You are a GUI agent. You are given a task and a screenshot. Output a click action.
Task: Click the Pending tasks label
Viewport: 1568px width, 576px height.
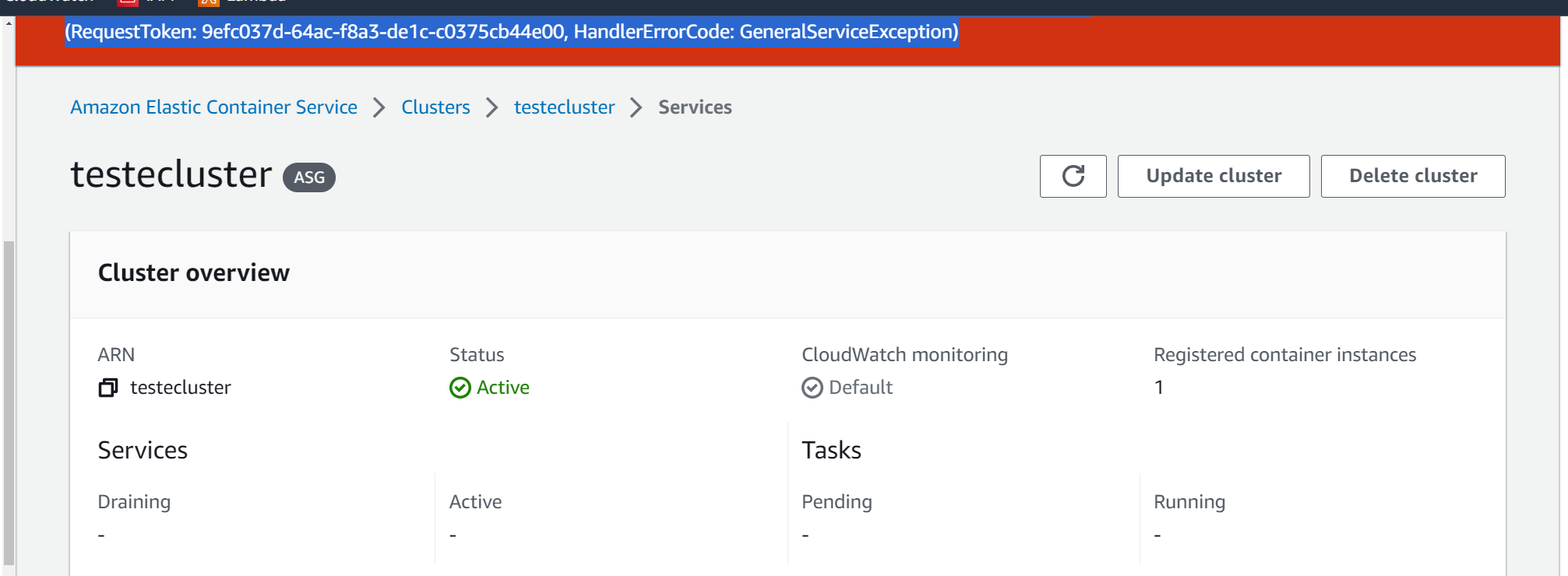pyautogui.click(x=837, y=502)
